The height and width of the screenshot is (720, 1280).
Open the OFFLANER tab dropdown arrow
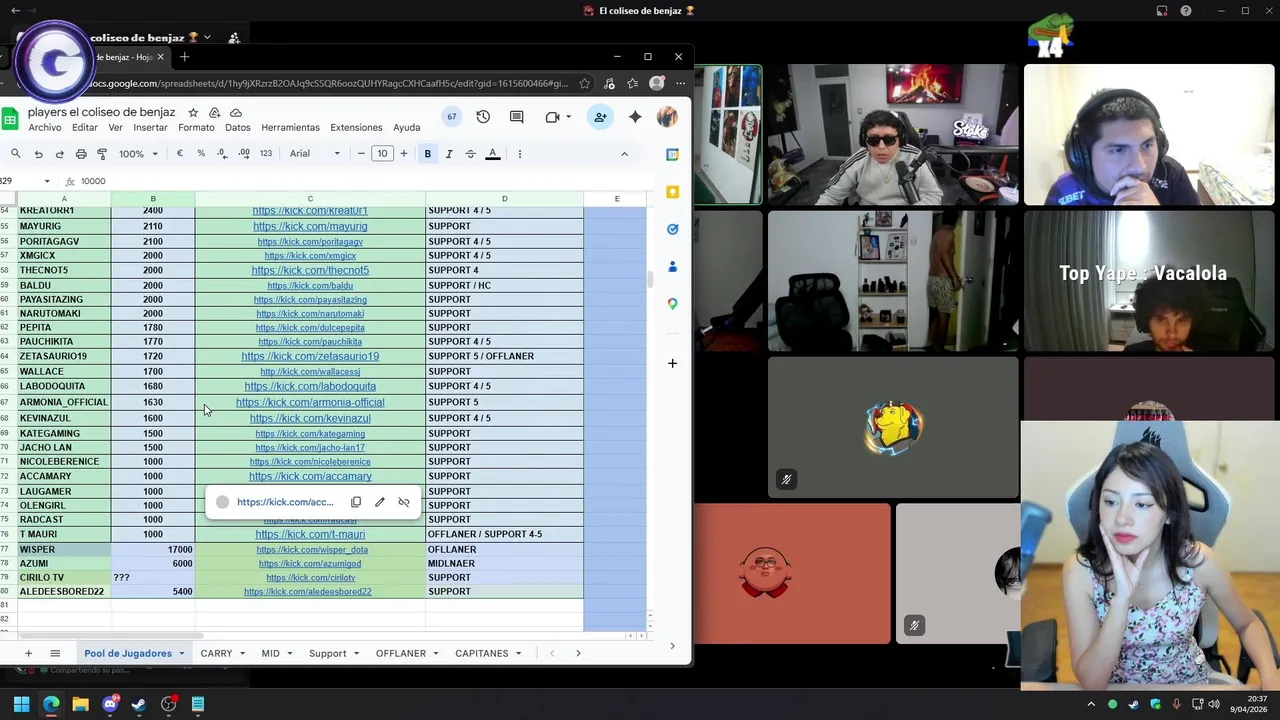(x=435, y=654)
